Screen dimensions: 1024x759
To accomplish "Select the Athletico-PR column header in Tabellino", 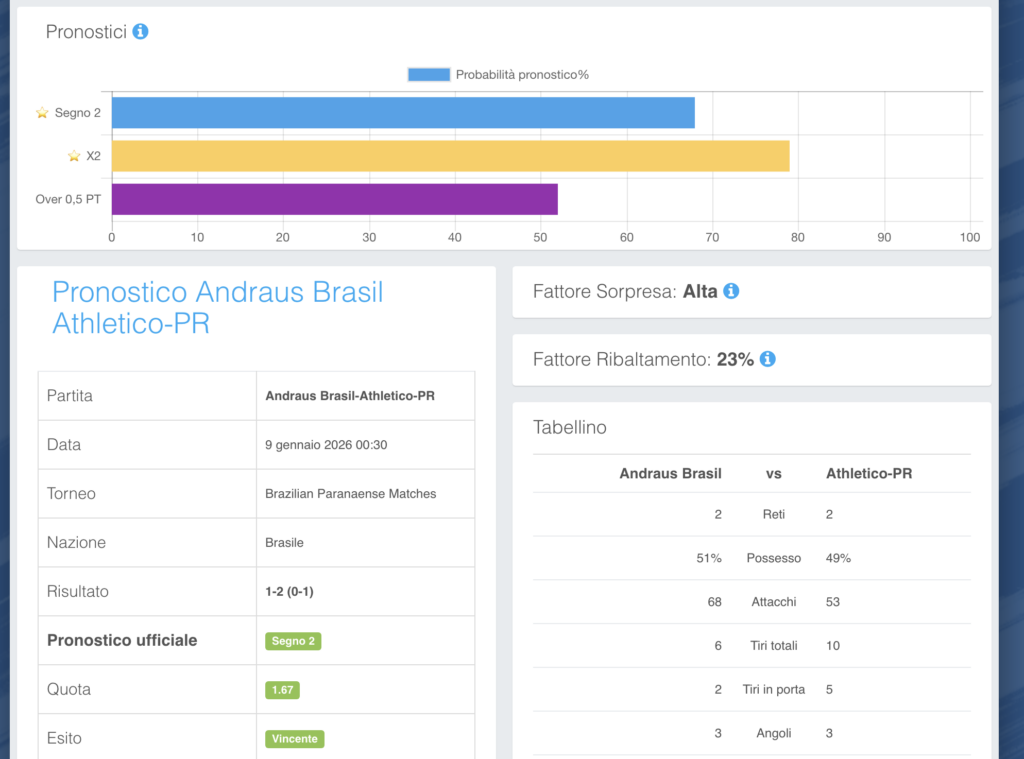I will (x=868, y=473).
